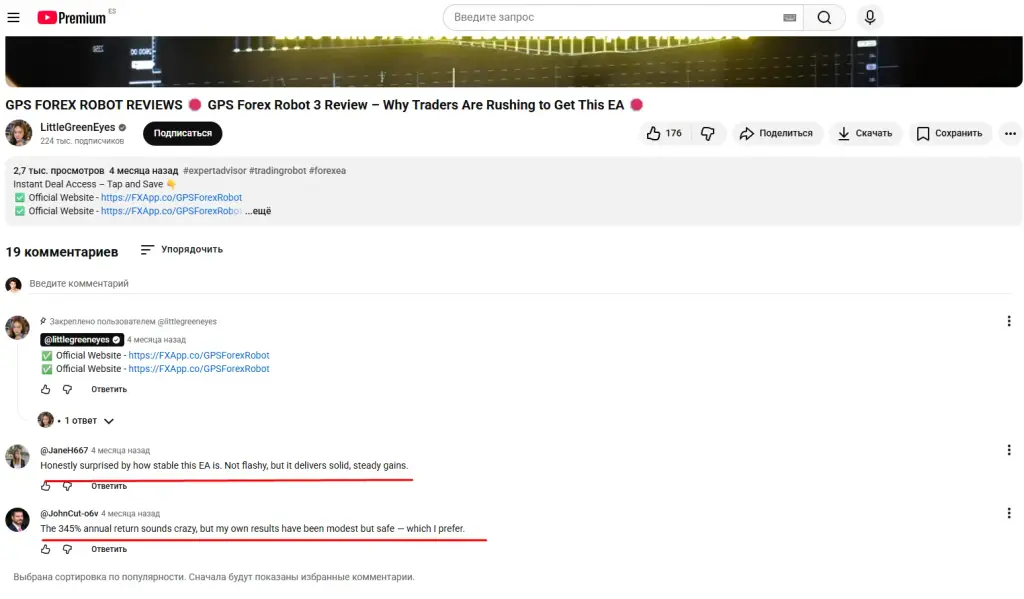This screenshot has width=1024, height=599.
Task: Start voice search with microphone
Action: [870, 18]
